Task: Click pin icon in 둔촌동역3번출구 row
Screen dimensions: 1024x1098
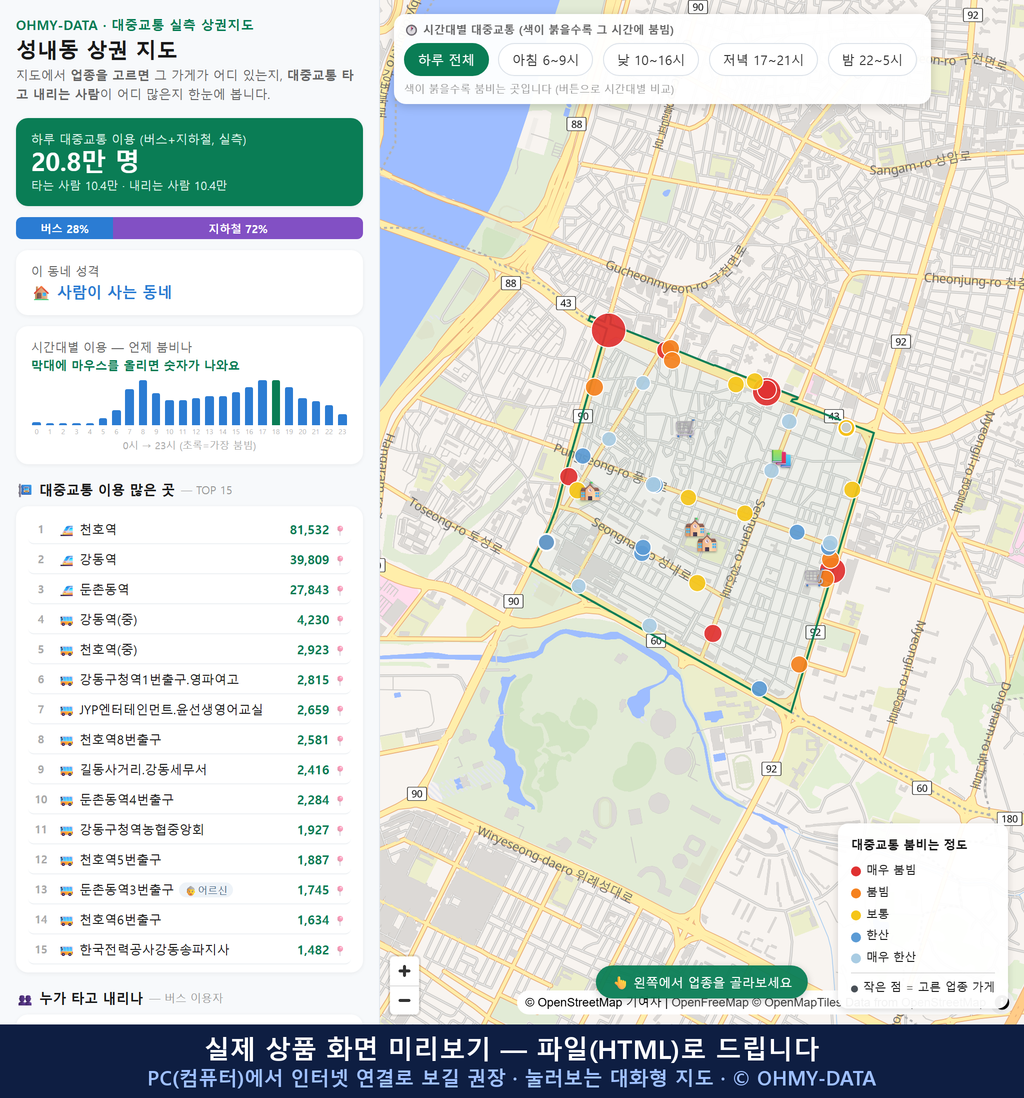Action: pyautogui.click(x=340, y=890)
